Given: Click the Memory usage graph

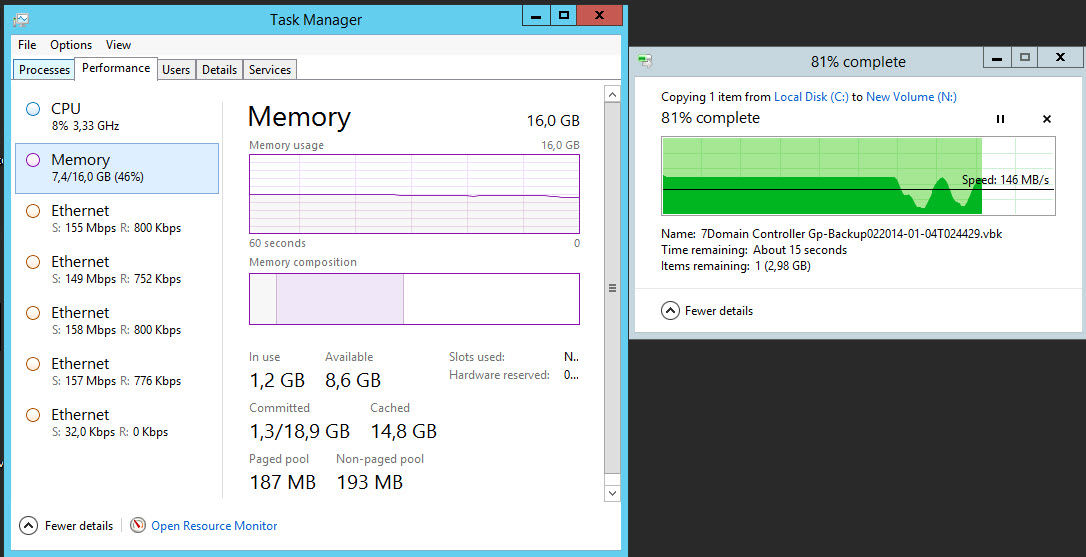Looking at the screenshot, I should tap(414, 194).
